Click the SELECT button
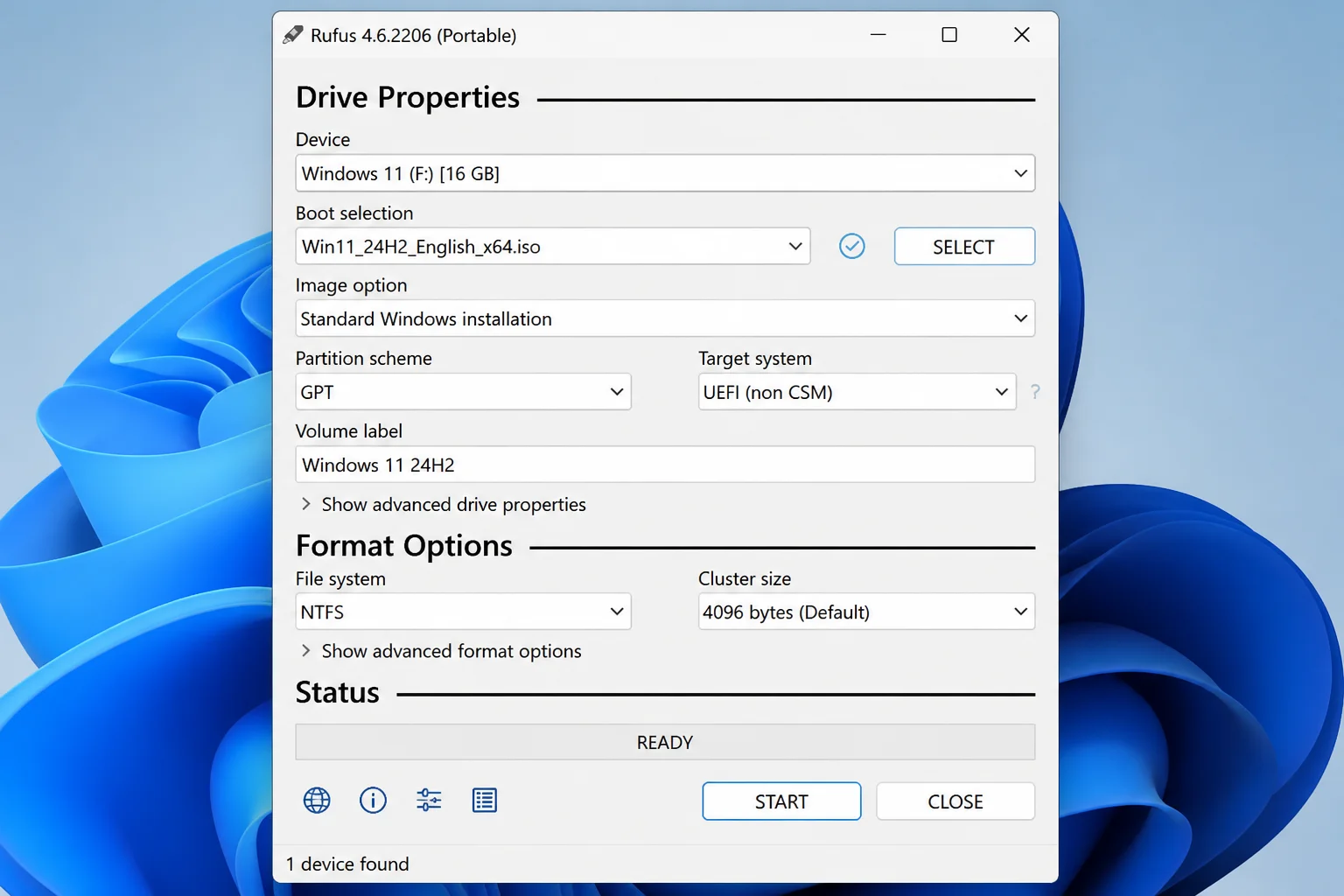1344x896 pixels. click(964, 247)
